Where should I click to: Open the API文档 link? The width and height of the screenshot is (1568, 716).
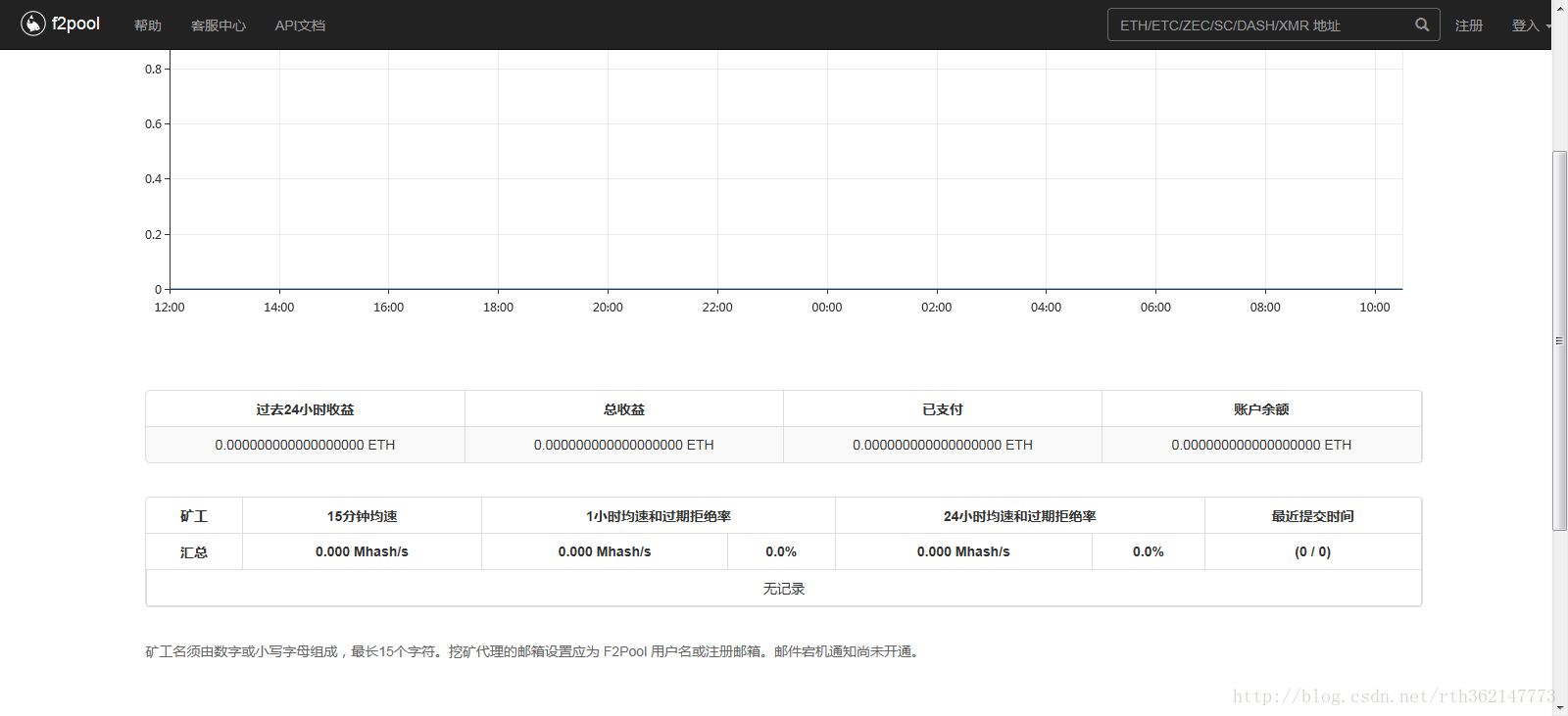pyautogui.click(x=300, y=25)
